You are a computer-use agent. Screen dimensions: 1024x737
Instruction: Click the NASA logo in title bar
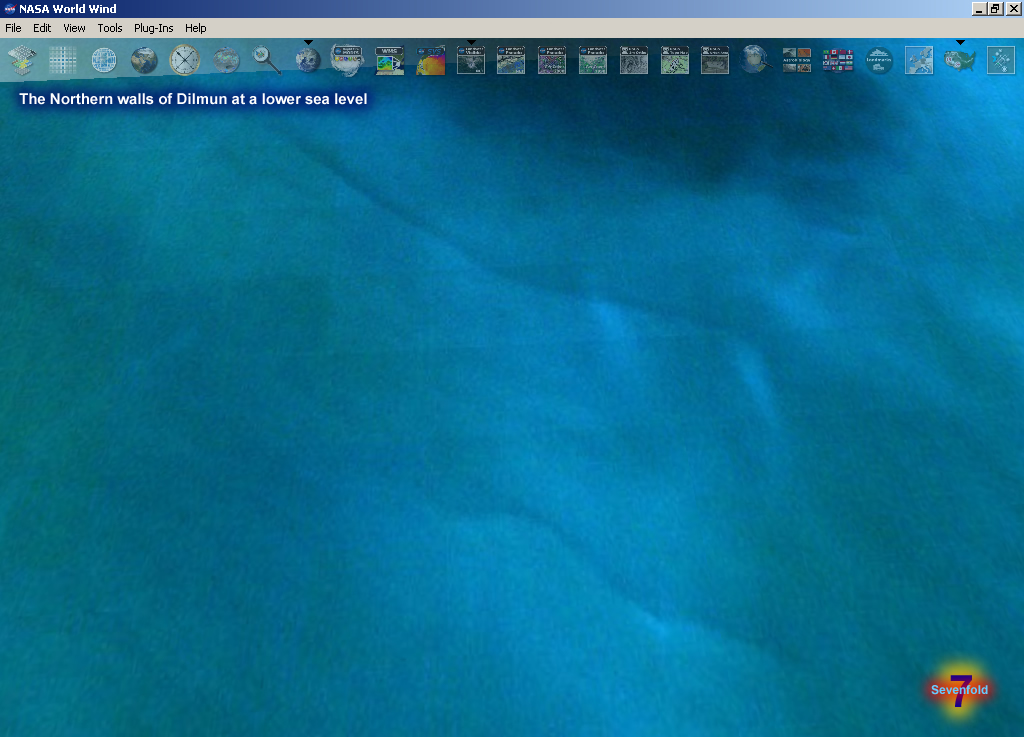tap(9, 8)
